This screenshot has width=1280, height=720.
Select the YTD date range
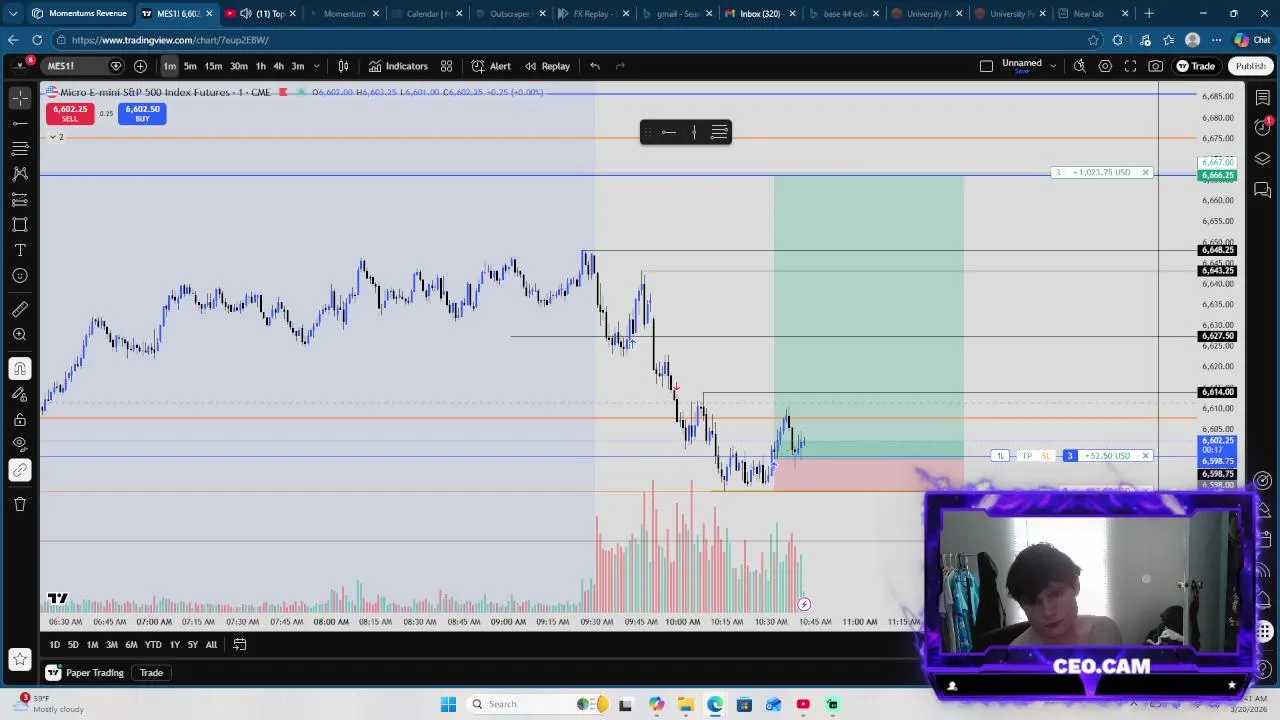[x=153, y=645]
